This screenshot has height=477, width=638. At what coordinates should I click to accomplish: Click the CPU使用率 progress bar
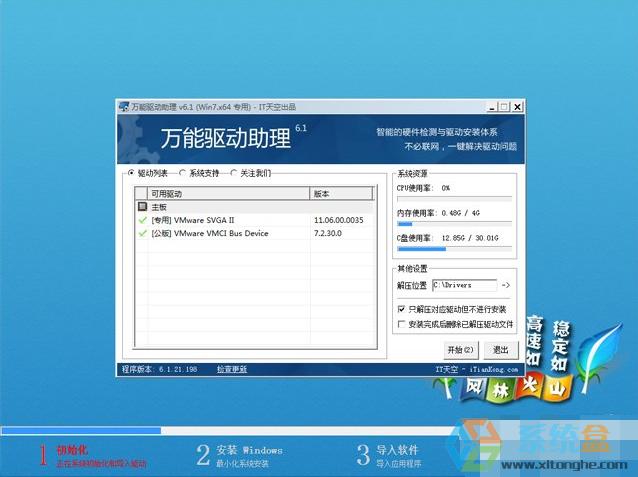(x=454, y=199)
